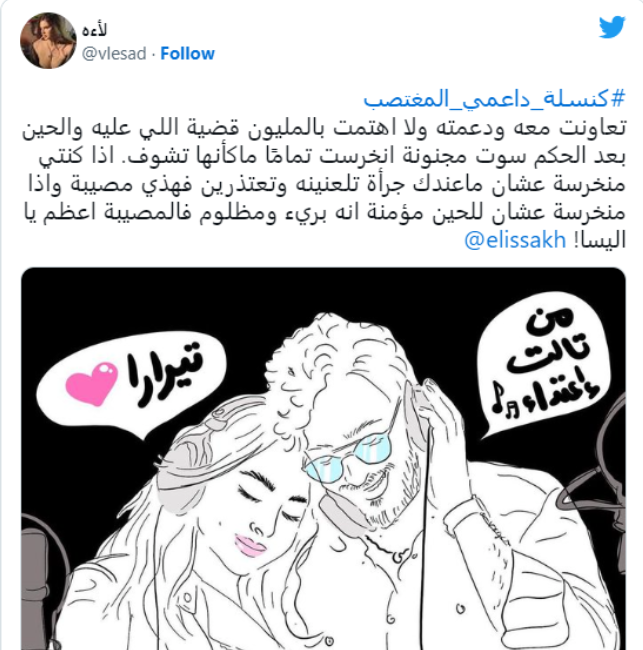
Task: Click the music notes in right bubble
Action: tap(504, 400)
